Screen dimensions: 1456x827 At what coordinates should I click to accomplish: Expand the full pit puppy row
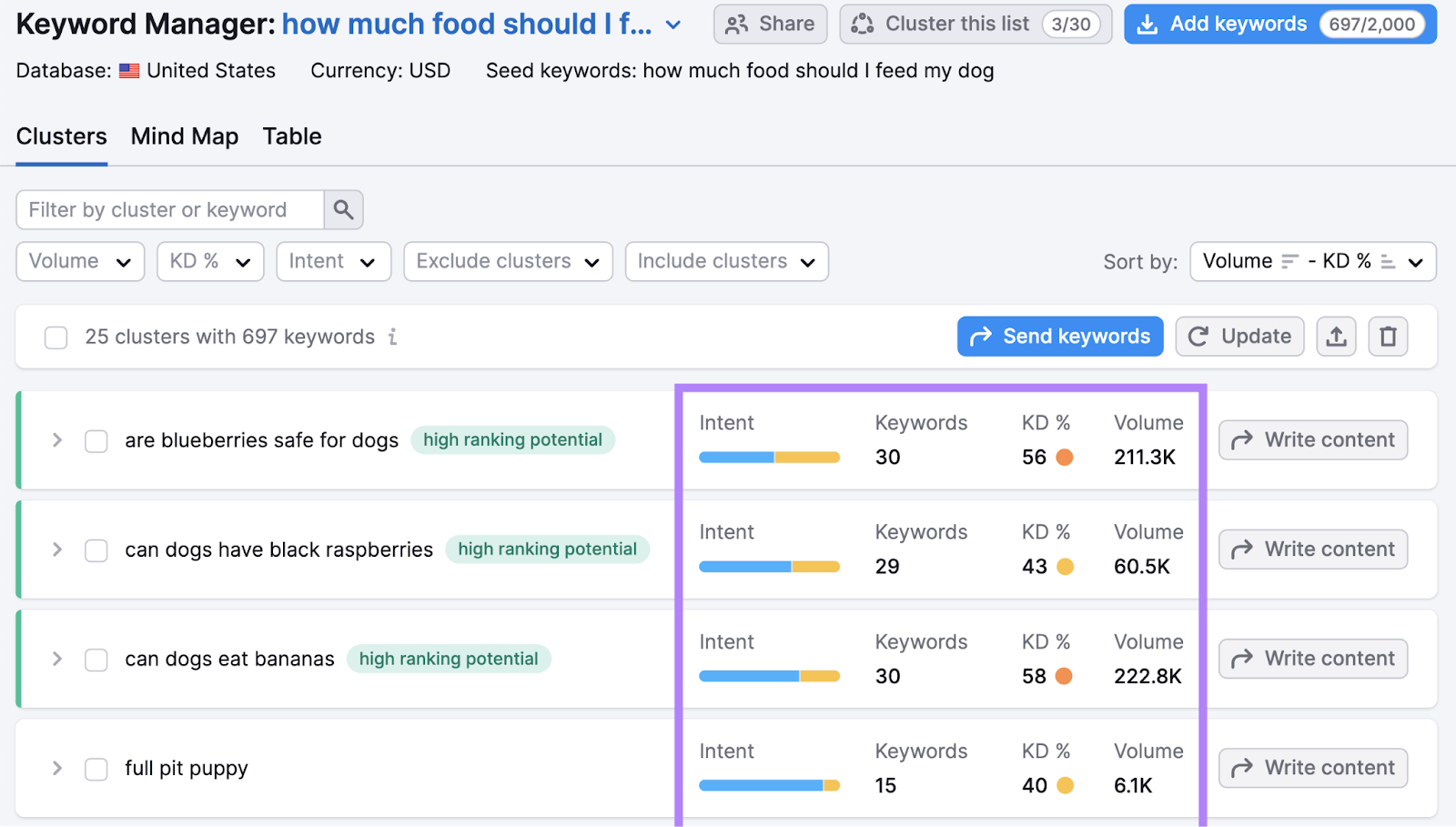pos(57,768)
